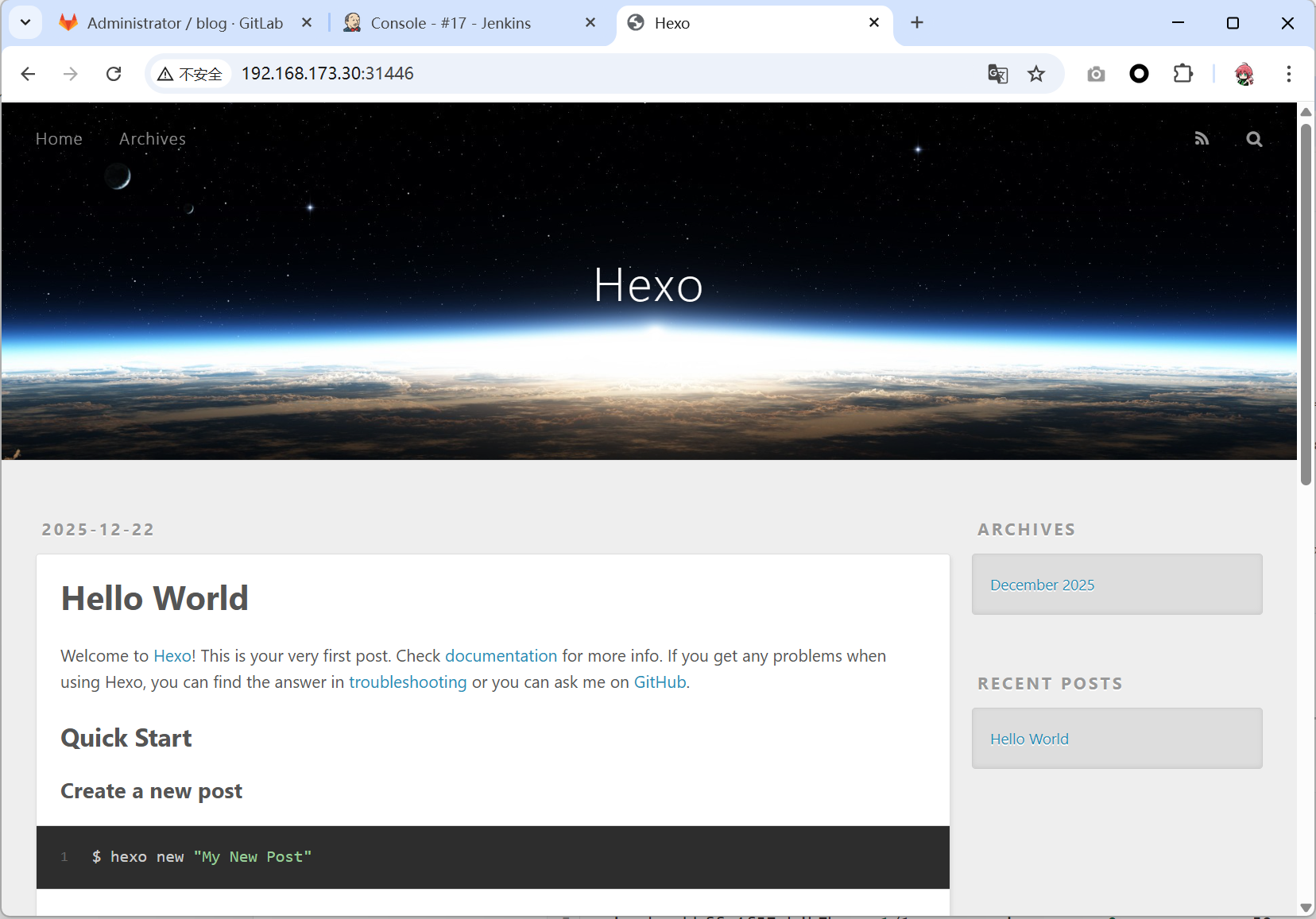Click the troubleshooting link in the post
Screen dimensions: 1316x919
coord(408,682)
